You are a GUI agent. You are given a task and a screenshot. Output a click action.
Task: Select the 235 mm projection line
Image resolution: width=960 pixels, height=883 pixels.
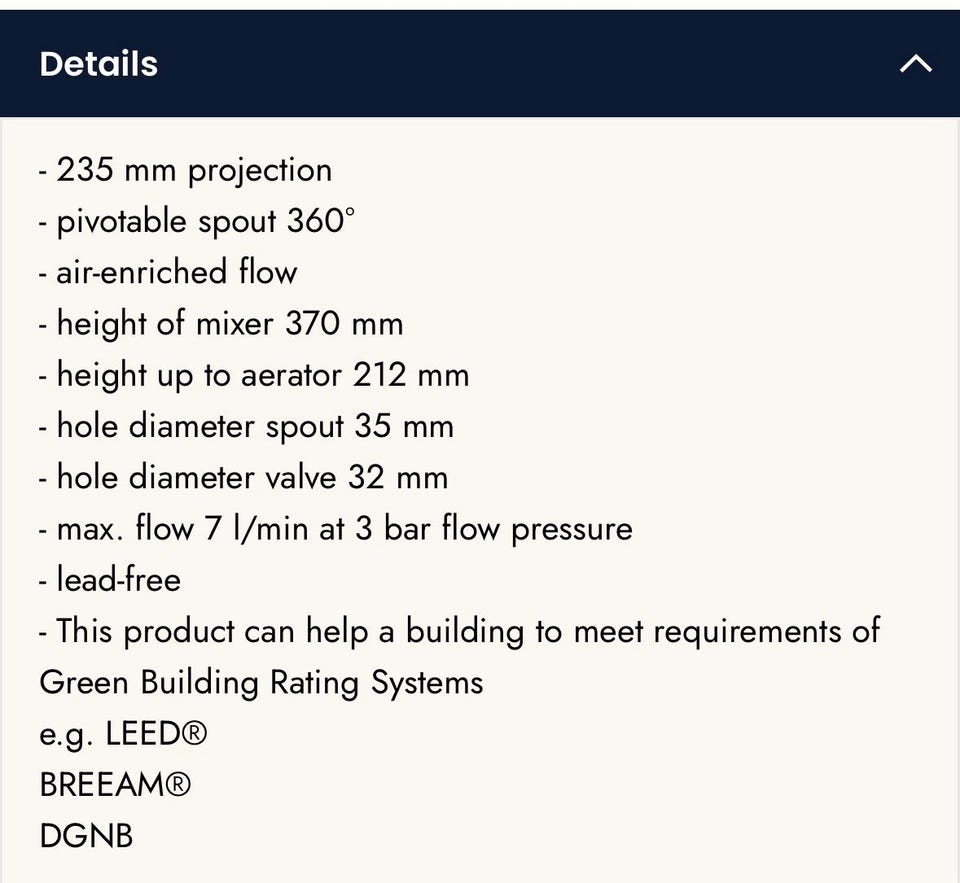tap(186, 170)
